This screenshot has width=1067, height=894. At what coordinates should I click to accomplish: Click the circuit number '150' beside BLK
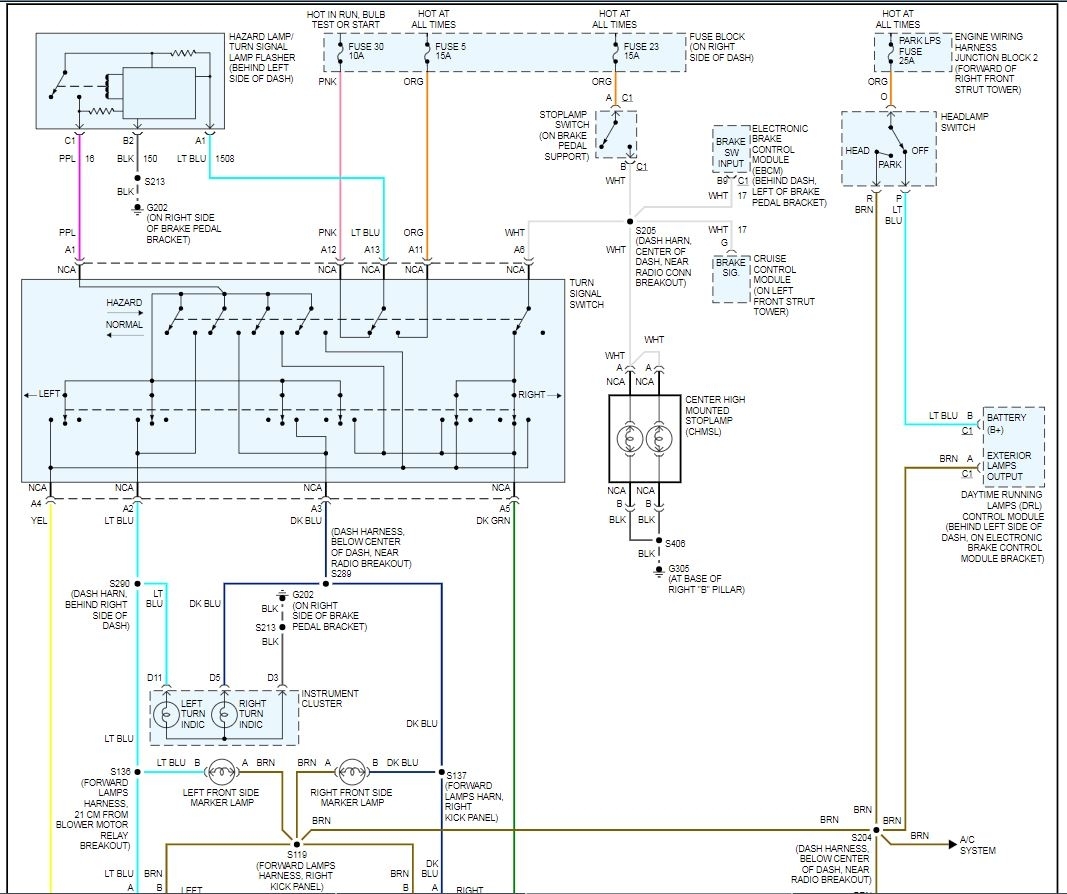[x=150, y=159]
